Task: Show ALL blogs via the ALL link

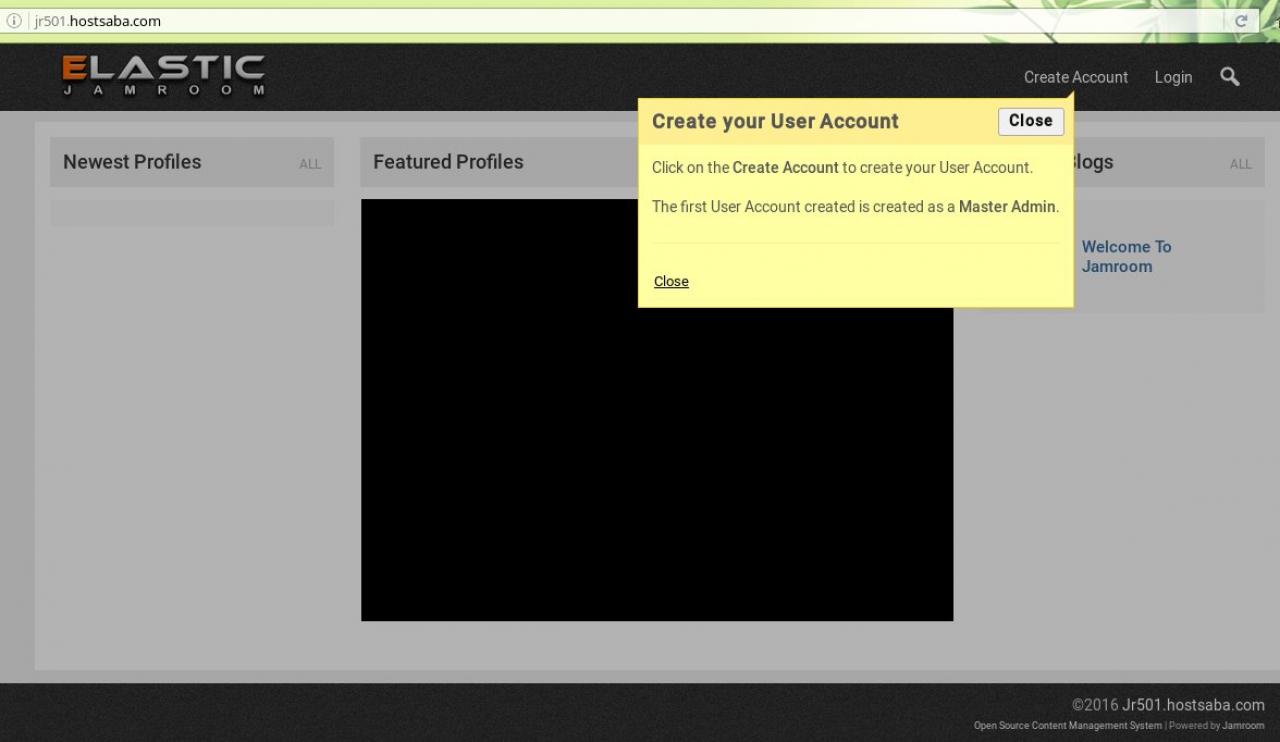Action: pyautogui.click(x=1241, y=164)
